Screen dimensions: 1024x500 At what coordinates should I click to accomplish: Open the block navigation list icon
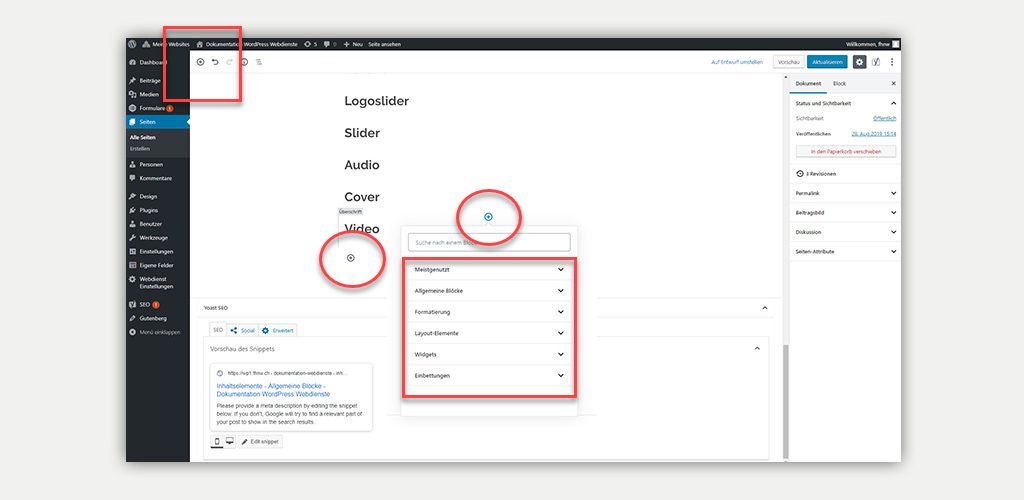259,62
